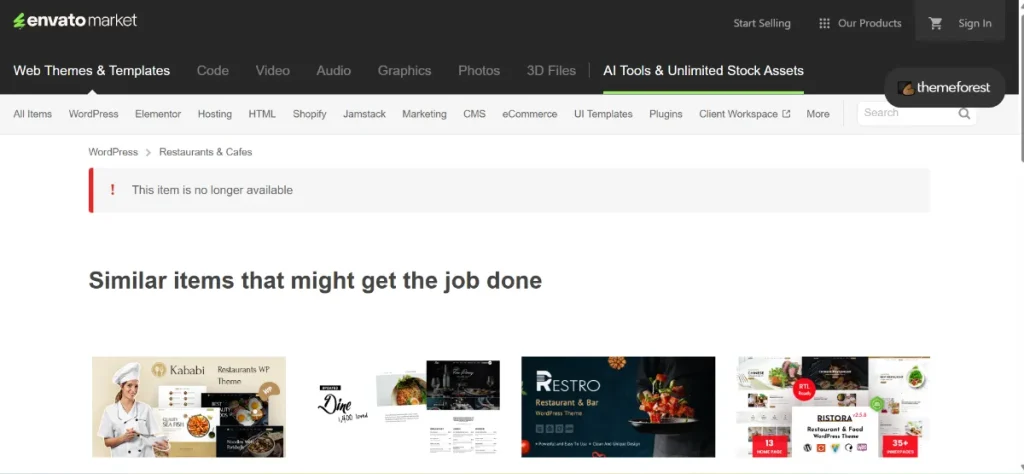Open the Shopify submenu
This screenshot has width=1024, height=474.
pos(310,114)
